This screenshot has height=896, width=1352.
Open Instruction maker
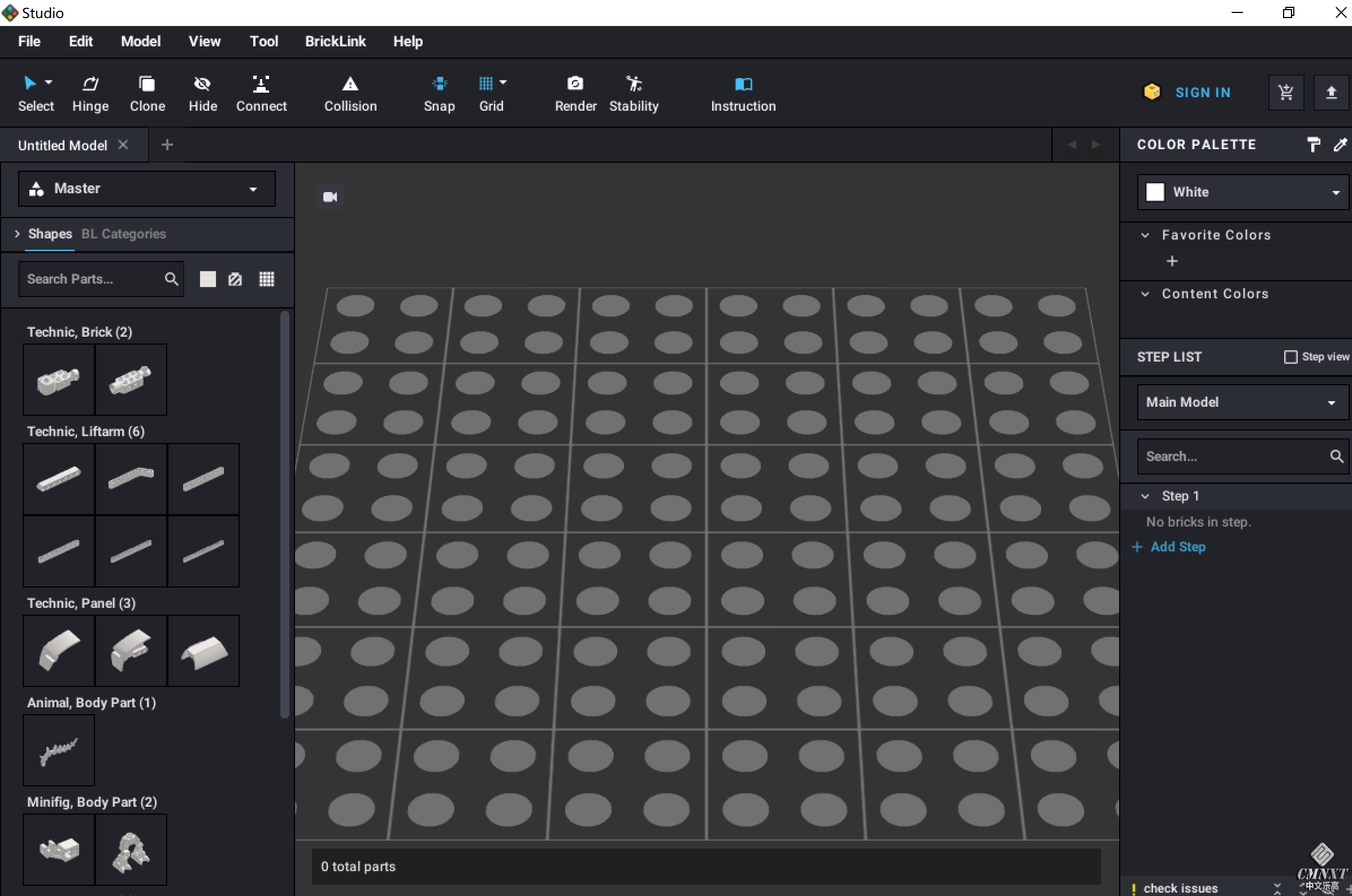[x=743, y=93]
